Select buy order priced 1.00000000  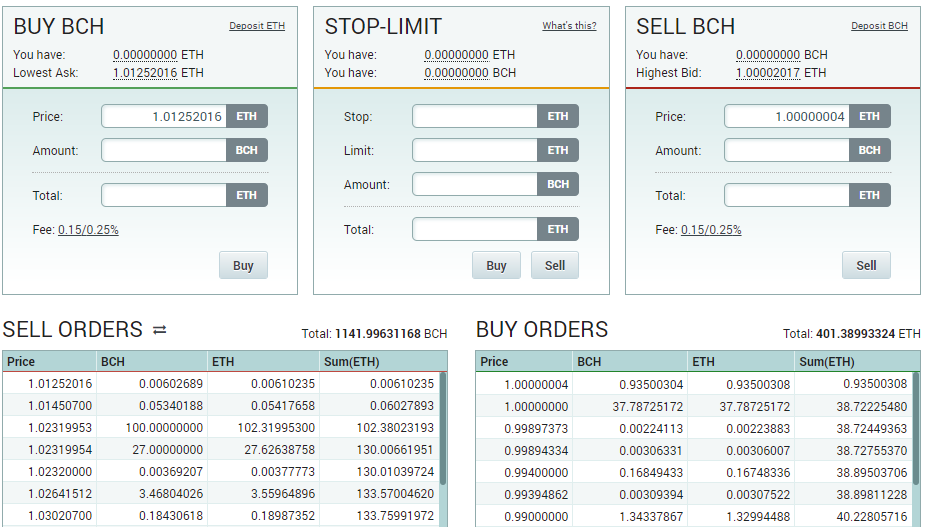(694, 406)
